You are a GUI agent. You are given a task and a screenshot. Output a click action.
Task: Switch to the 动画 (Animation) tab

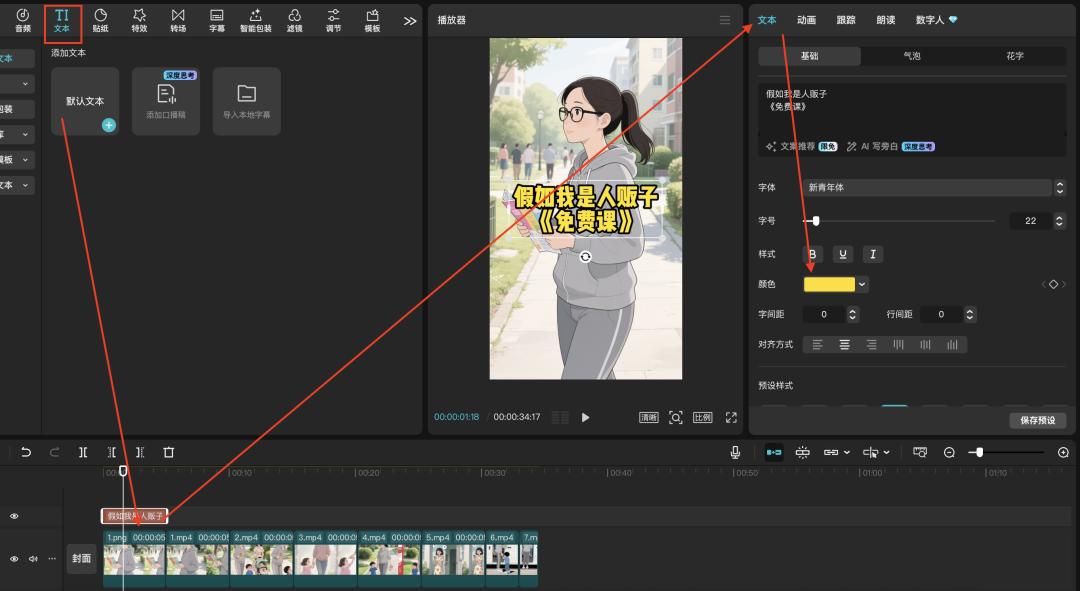[x=806, y=19]
